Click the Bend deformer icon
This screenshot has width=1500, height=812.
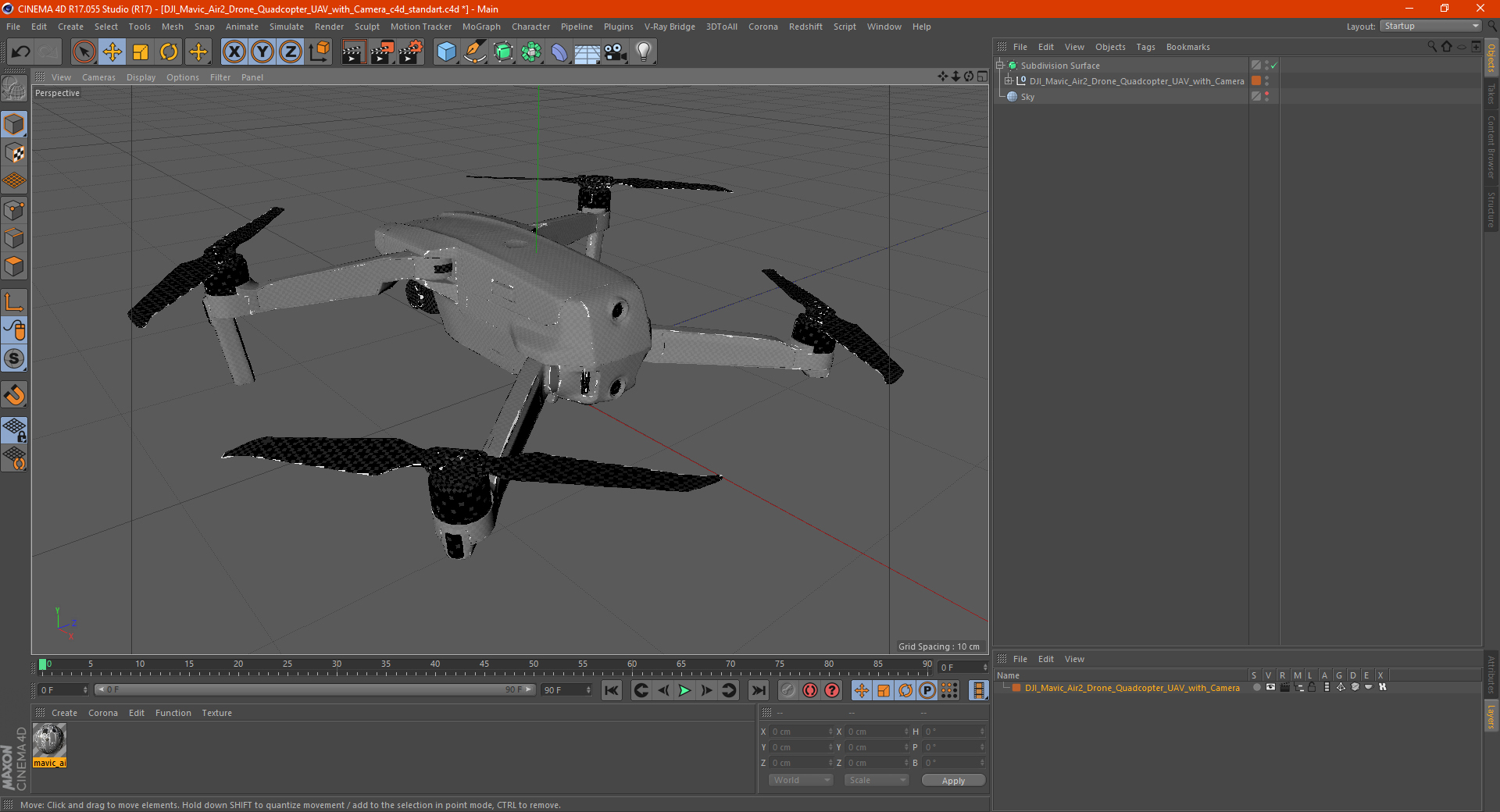pyautogui.click(x=559, y=52)
